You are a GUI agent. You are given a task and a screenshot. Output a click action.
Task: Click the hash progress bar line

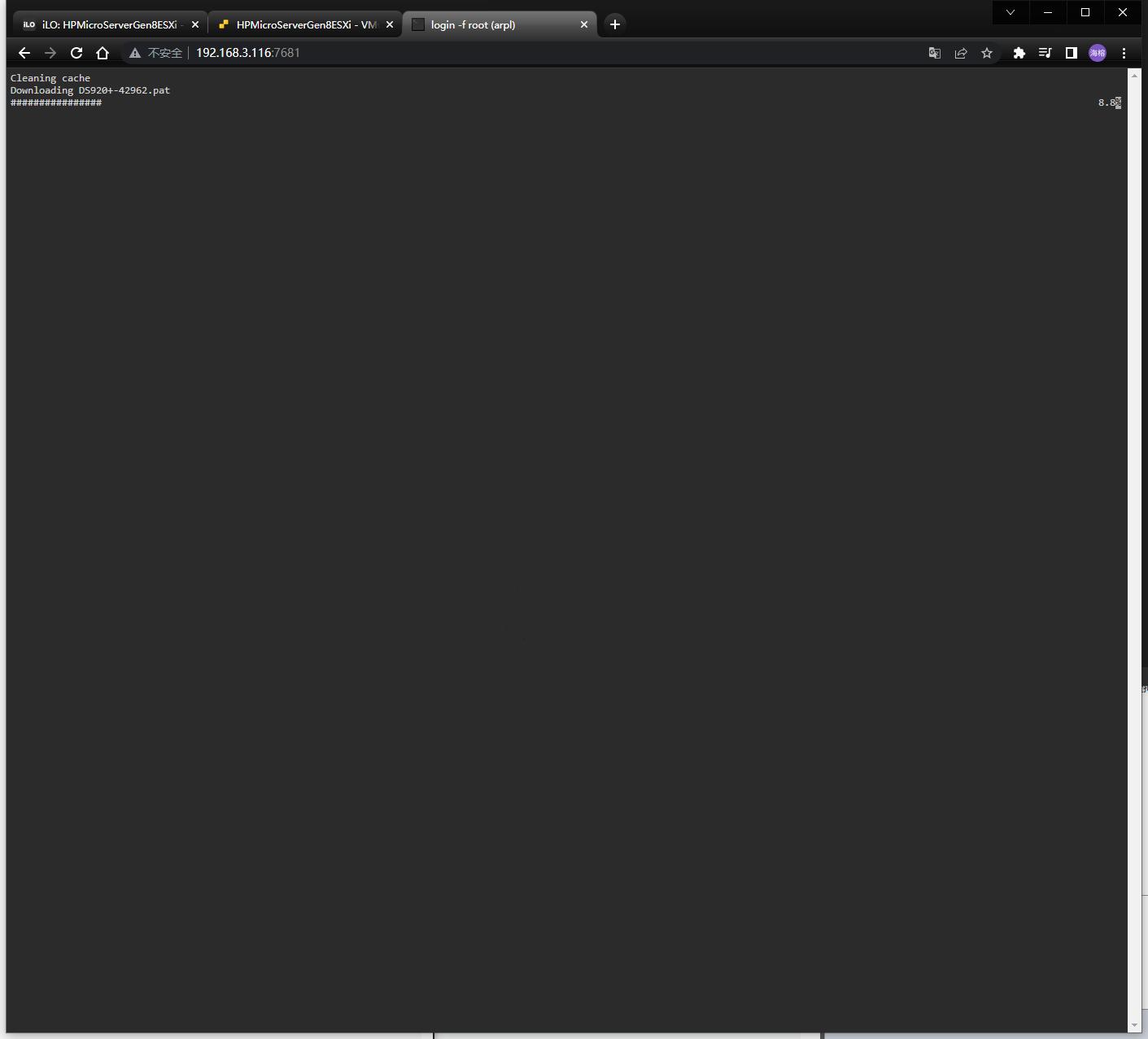[x=56, y=103]
